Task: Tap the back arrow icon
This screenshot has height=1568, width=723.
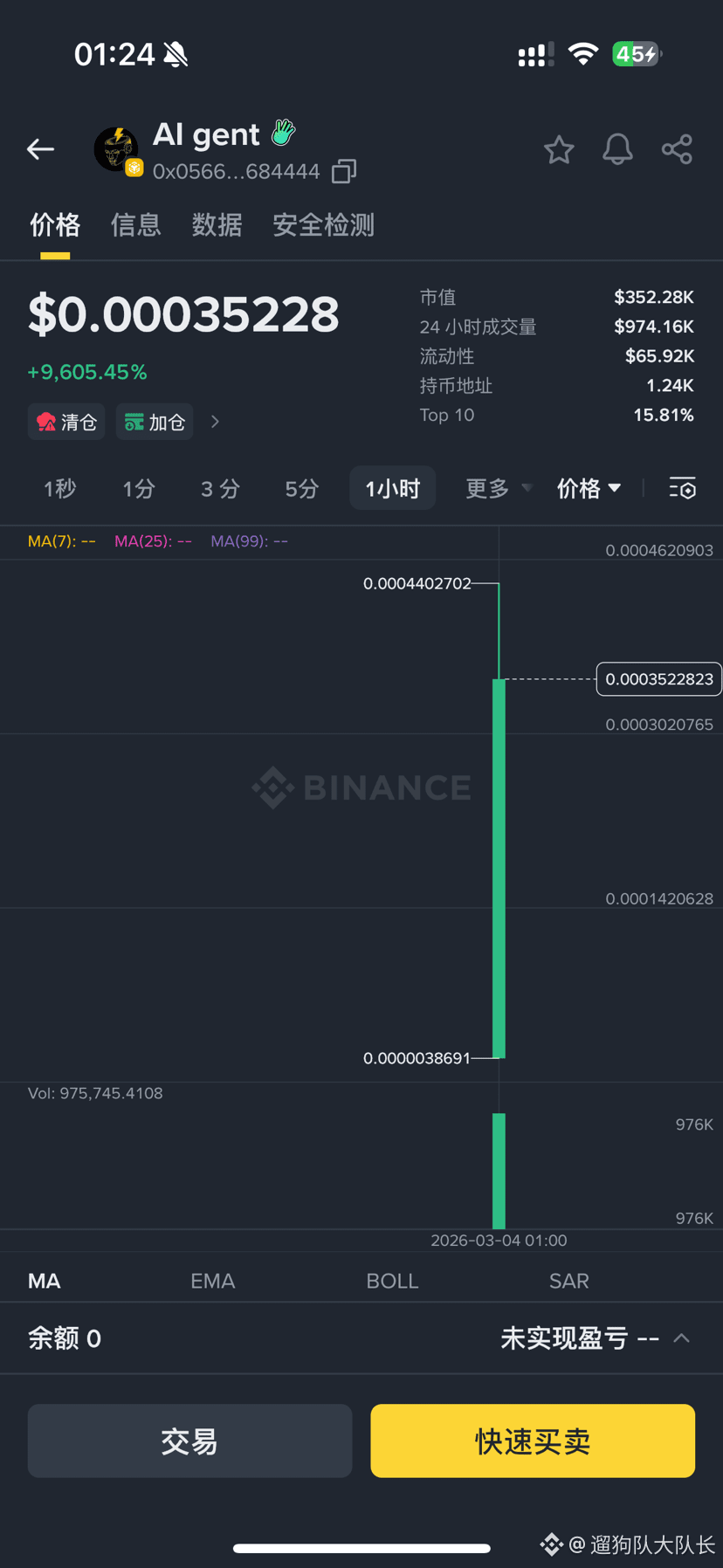Action: pos(40,149)
